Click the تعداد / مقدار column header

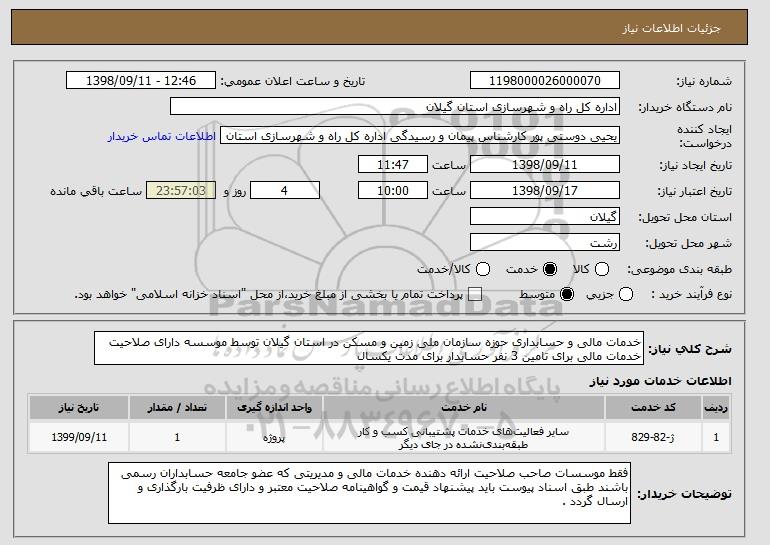pyautogui.click(x=177, y=408)
